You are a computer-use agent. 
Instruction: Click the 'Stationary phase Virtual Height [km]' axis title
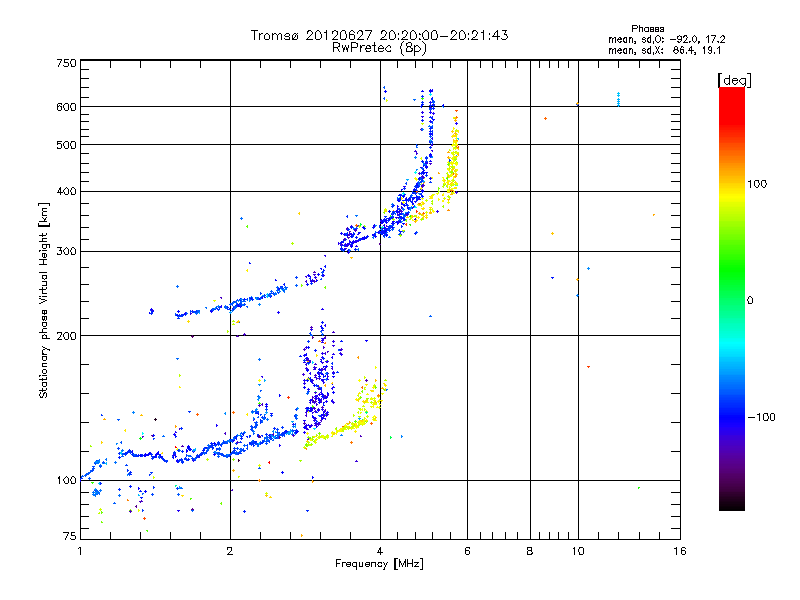point(44,300)
